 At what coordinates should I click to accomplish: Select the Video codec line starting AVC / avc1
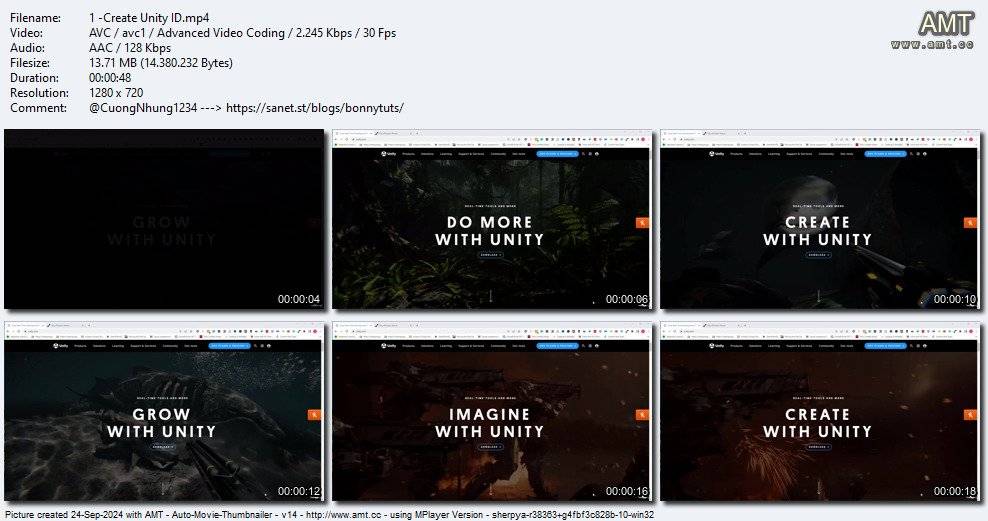tap(243, 33)
